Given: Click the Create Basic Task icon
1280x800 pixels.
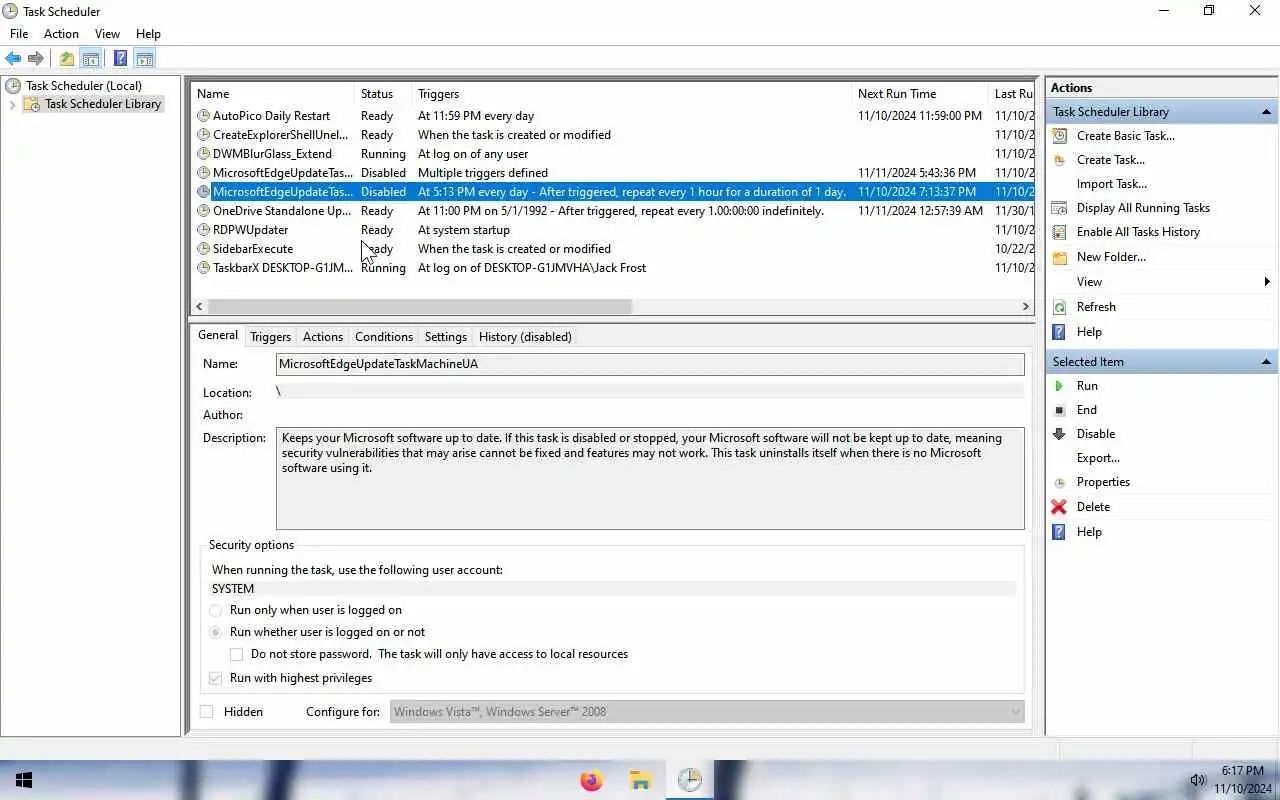Looking at the screenshot, I should pyautogui.click(x=1059, y=136).
